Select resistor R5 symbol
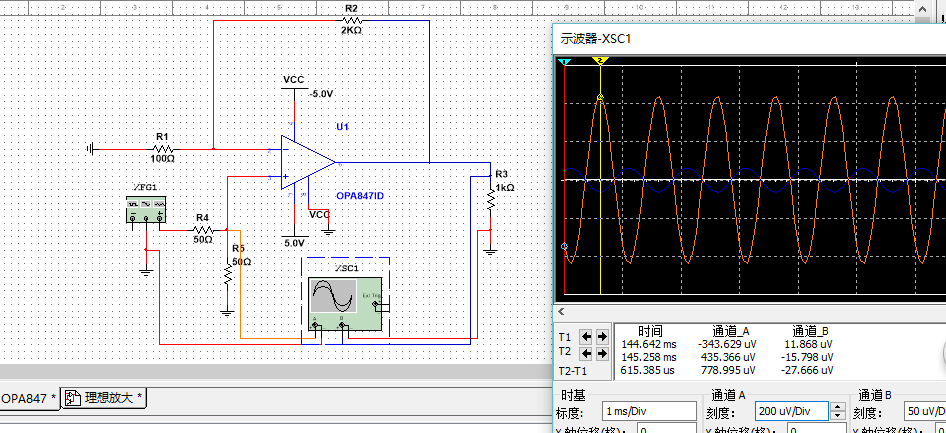Viewport: 946px width, 433px height. 228,273
